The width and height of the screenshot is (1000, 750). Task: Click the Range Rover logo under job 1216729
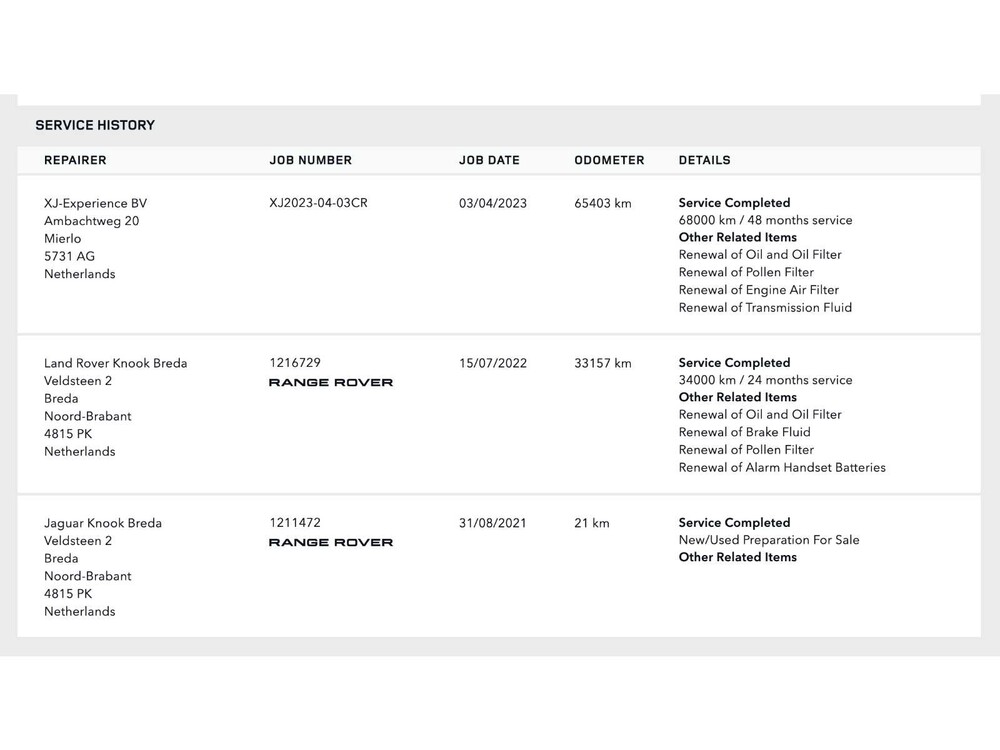click(x=331, y=382)
